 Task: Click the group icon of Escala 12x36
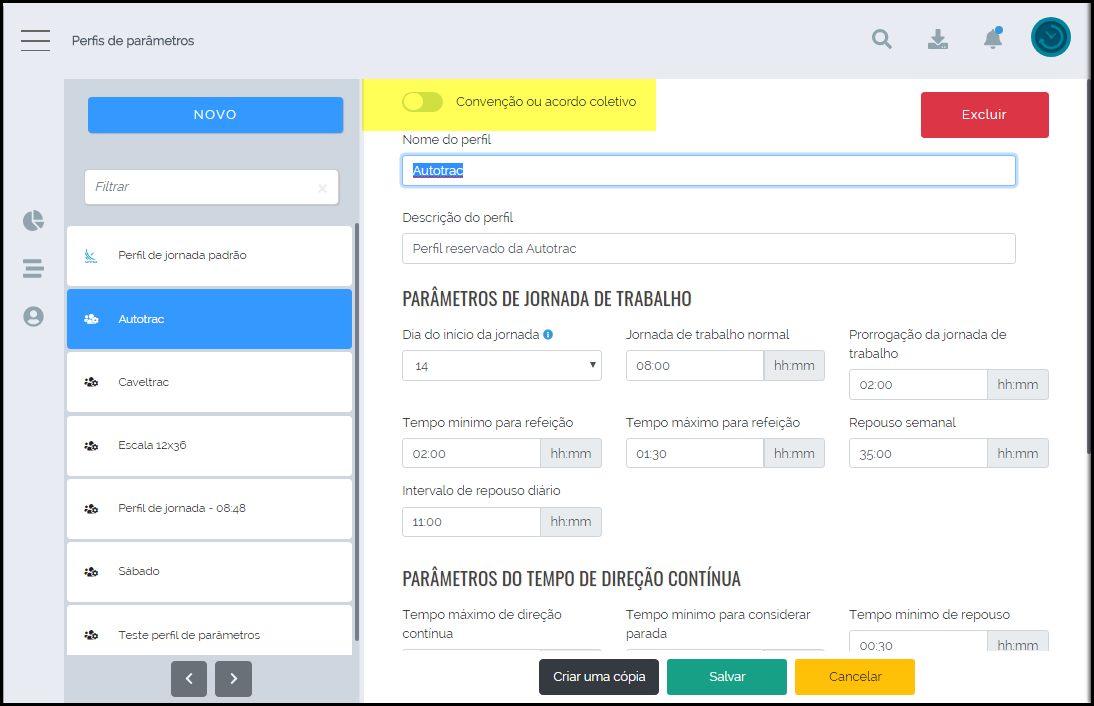click(91, 445)
